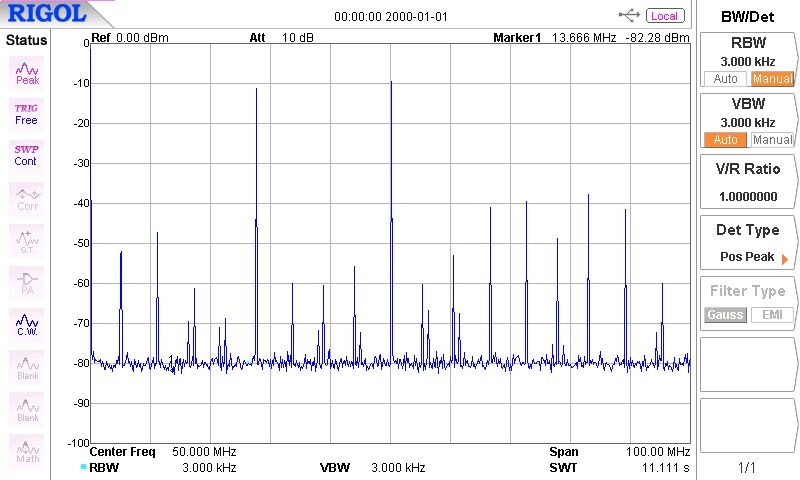Click the SWP Cont sweep icon
This screenshot has height=480, width=800.
27,154
